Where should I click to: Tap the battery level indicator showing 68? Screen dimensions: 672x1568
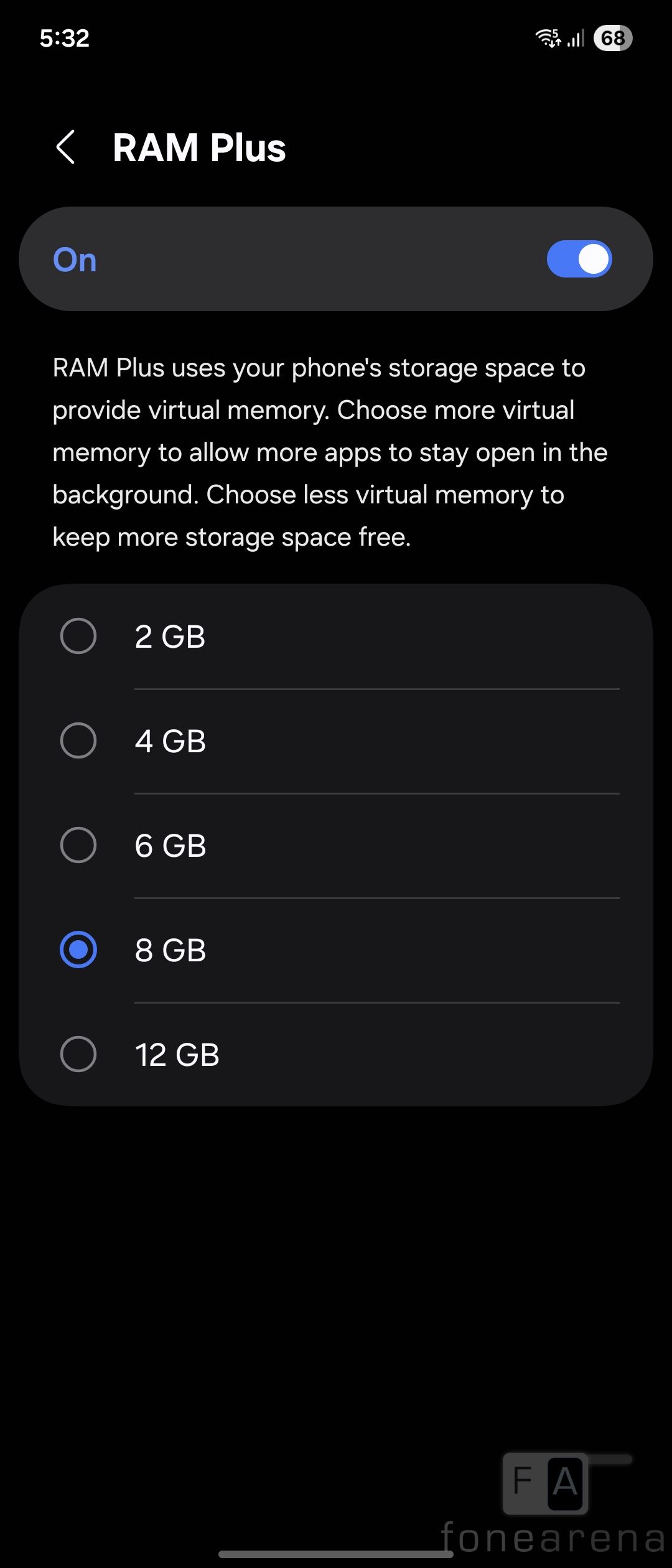[x=613, y=38]
